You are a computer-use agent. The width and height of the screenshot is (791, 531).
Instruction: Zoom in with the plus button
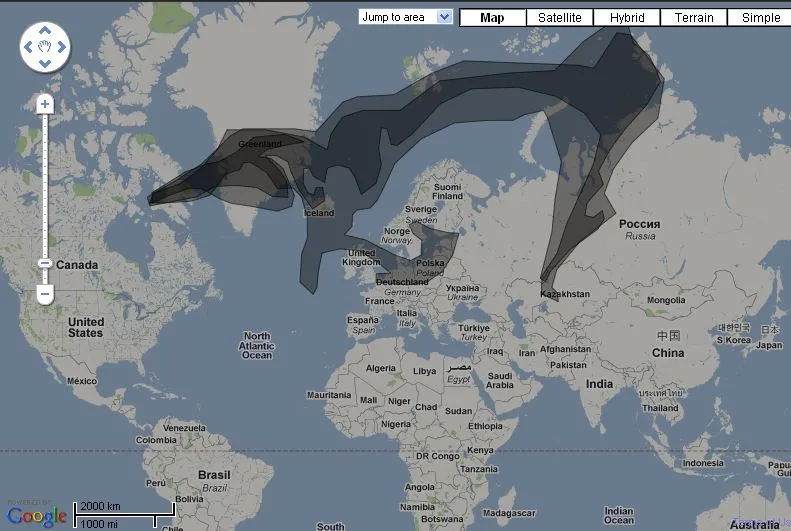[45, 104]
